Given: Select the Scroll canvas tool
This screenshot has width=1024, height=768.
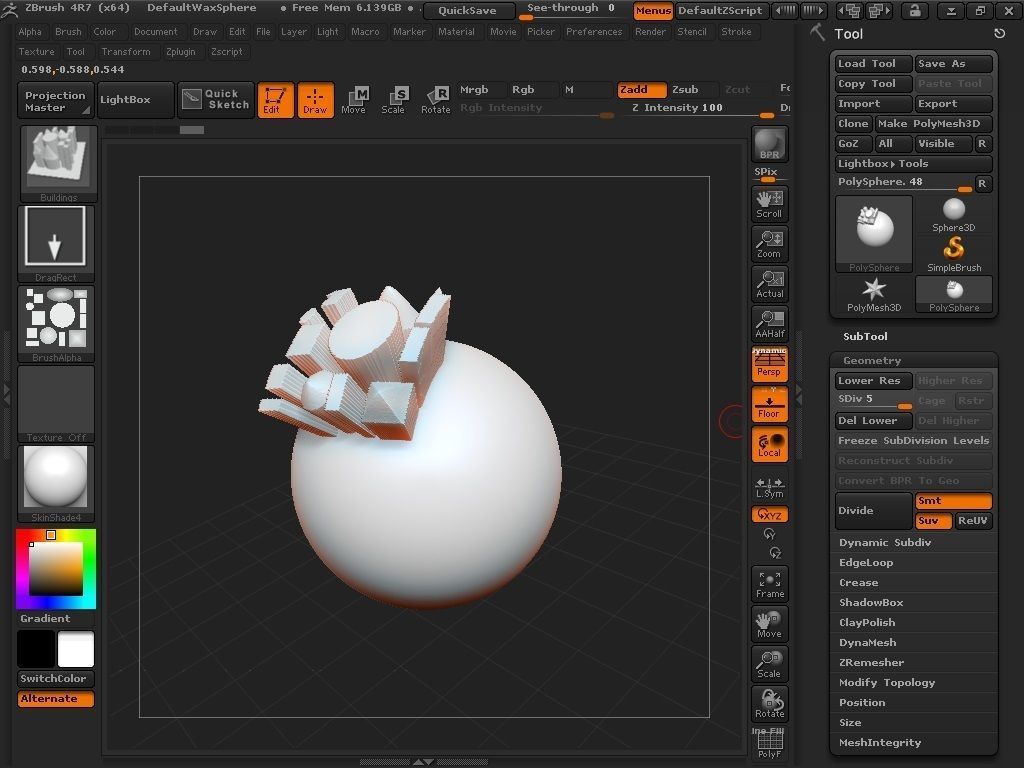Looking at the screenshot, I should (769, 204).
